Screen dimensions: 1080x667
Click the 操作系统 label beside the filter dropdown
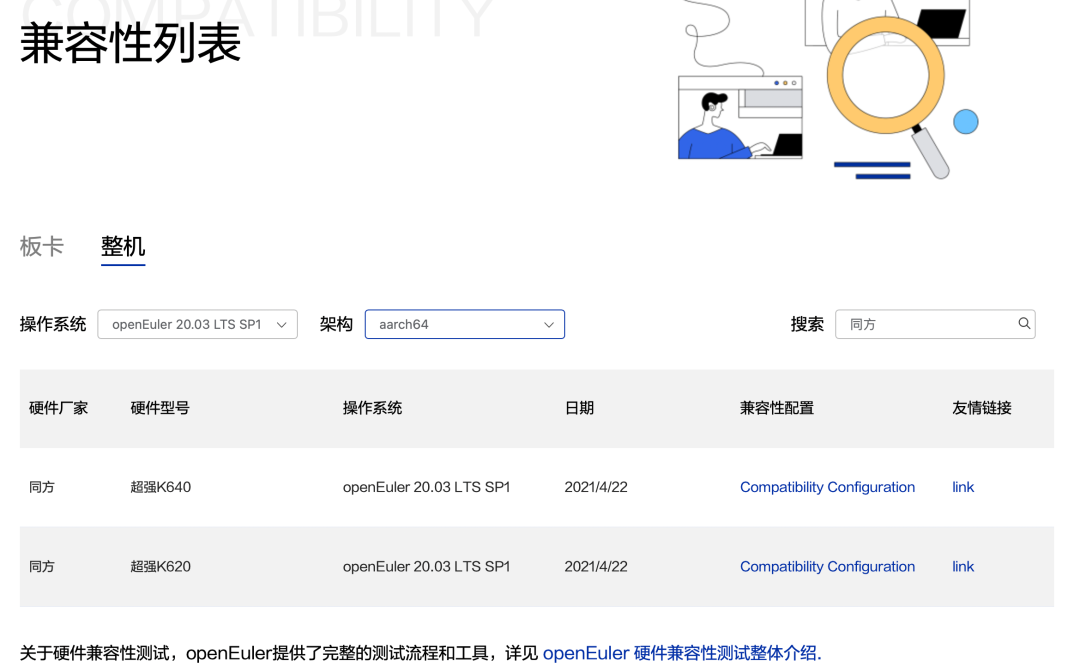pyautogui.click(x=53, y=325)
